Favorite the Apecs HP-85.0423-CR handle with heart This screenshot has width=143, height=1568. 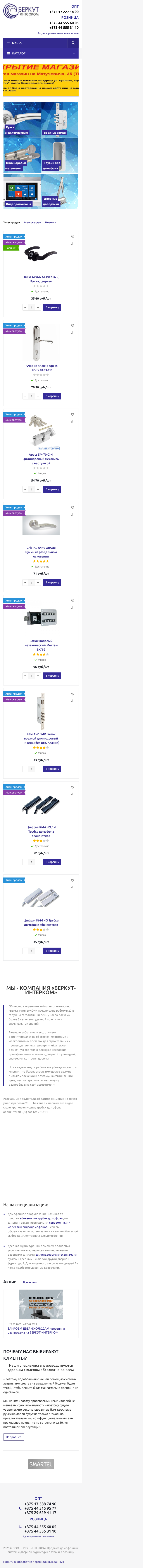(73, 326)
